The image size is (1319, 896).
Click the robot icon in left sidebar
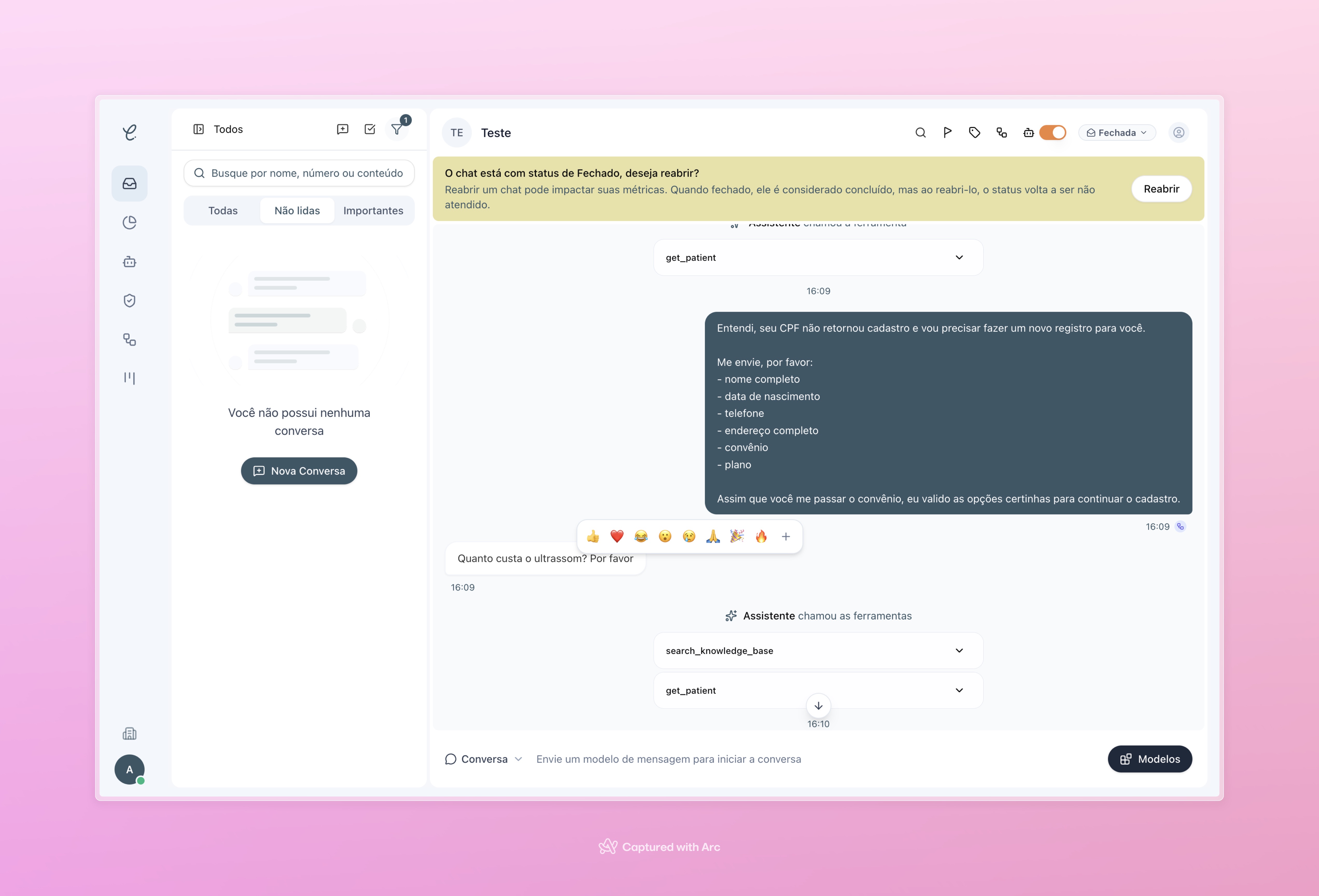coord(129,262)
